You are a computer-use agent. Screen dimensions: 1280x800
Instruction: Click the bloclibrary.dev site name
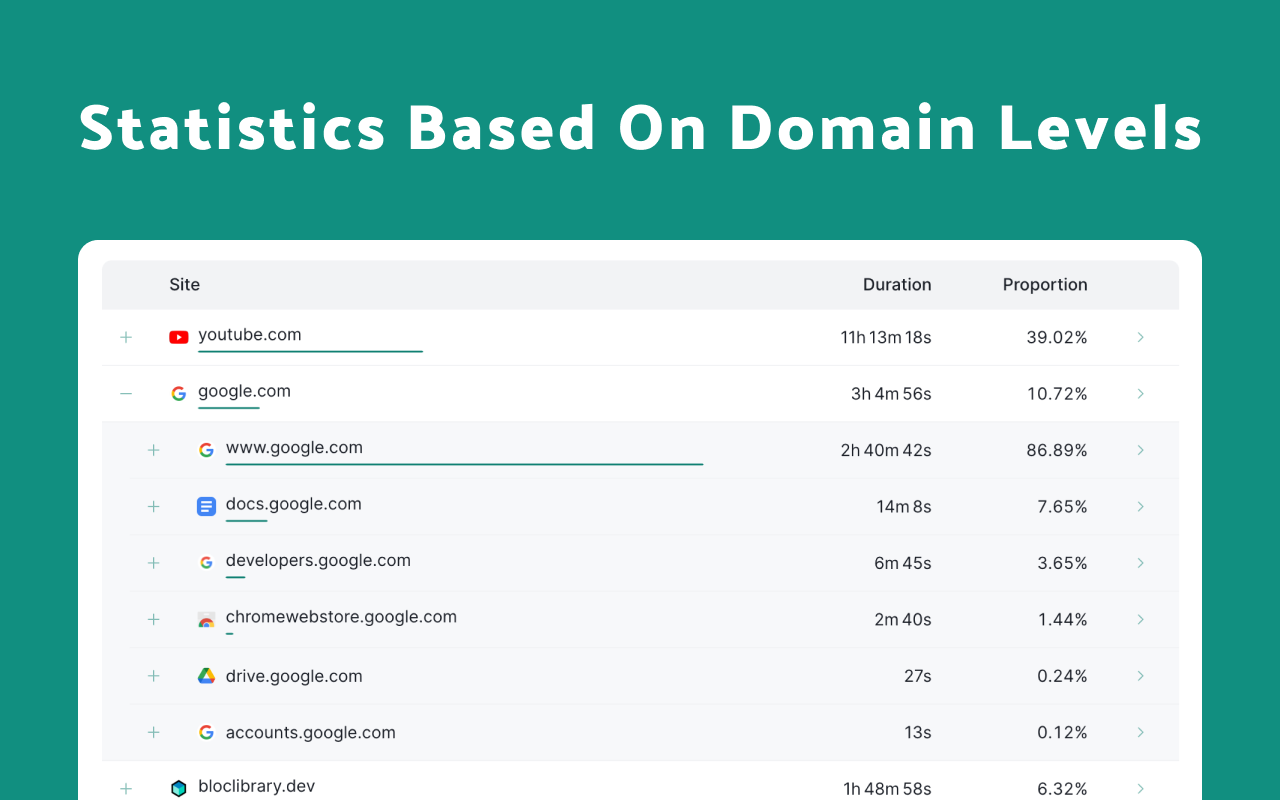[257, 786]
